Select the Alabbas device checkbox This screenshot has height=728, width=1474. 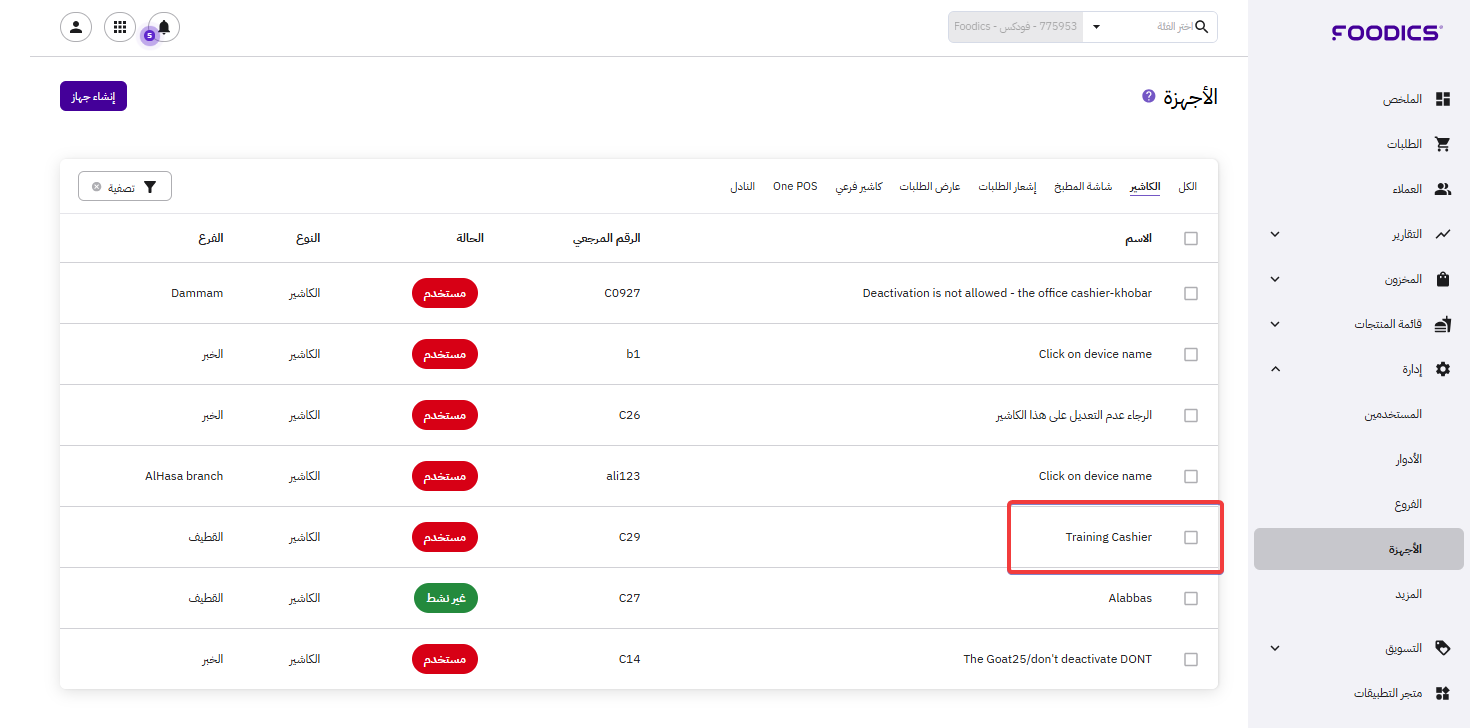pos(1190,598)
